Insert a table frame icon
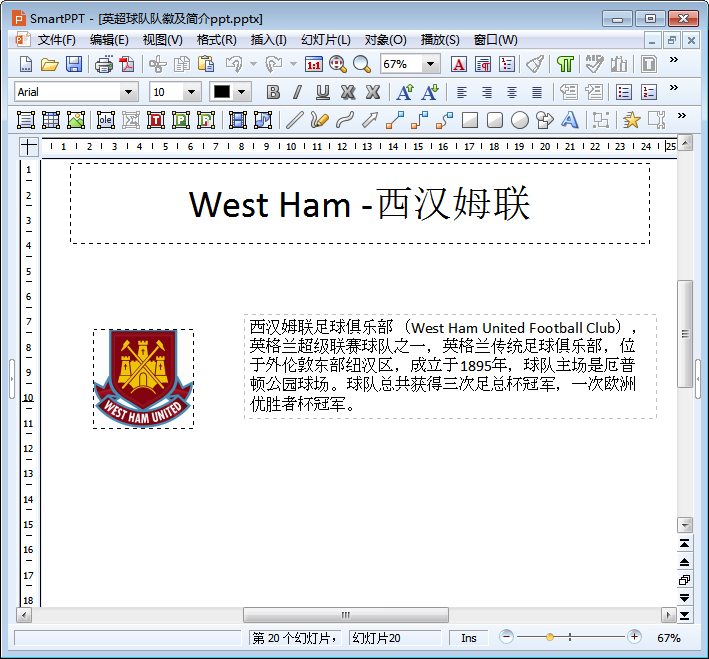Viewport: 709px width, 659px height. pos(51,120)
